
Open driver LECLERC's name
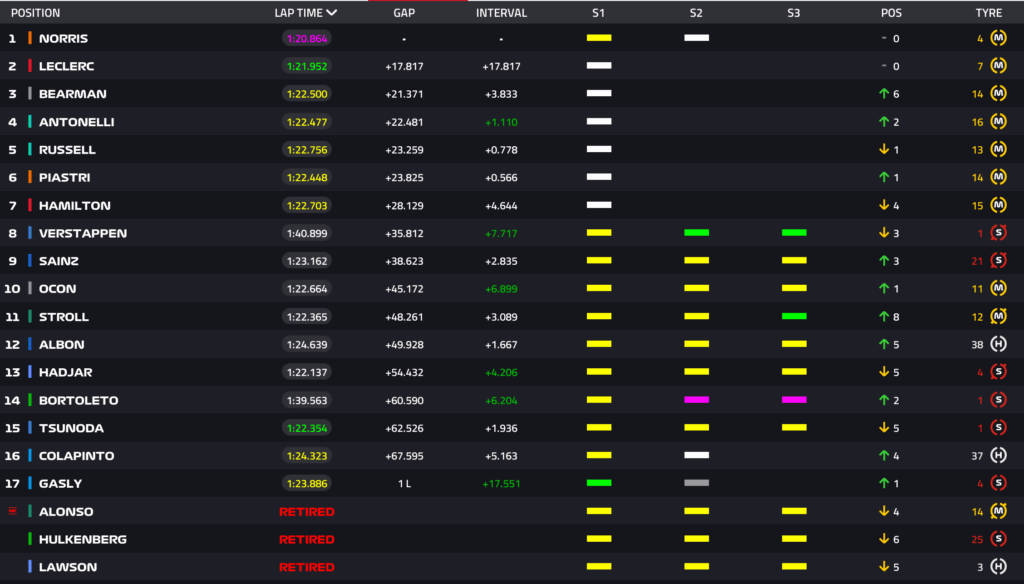pos(66,66)
